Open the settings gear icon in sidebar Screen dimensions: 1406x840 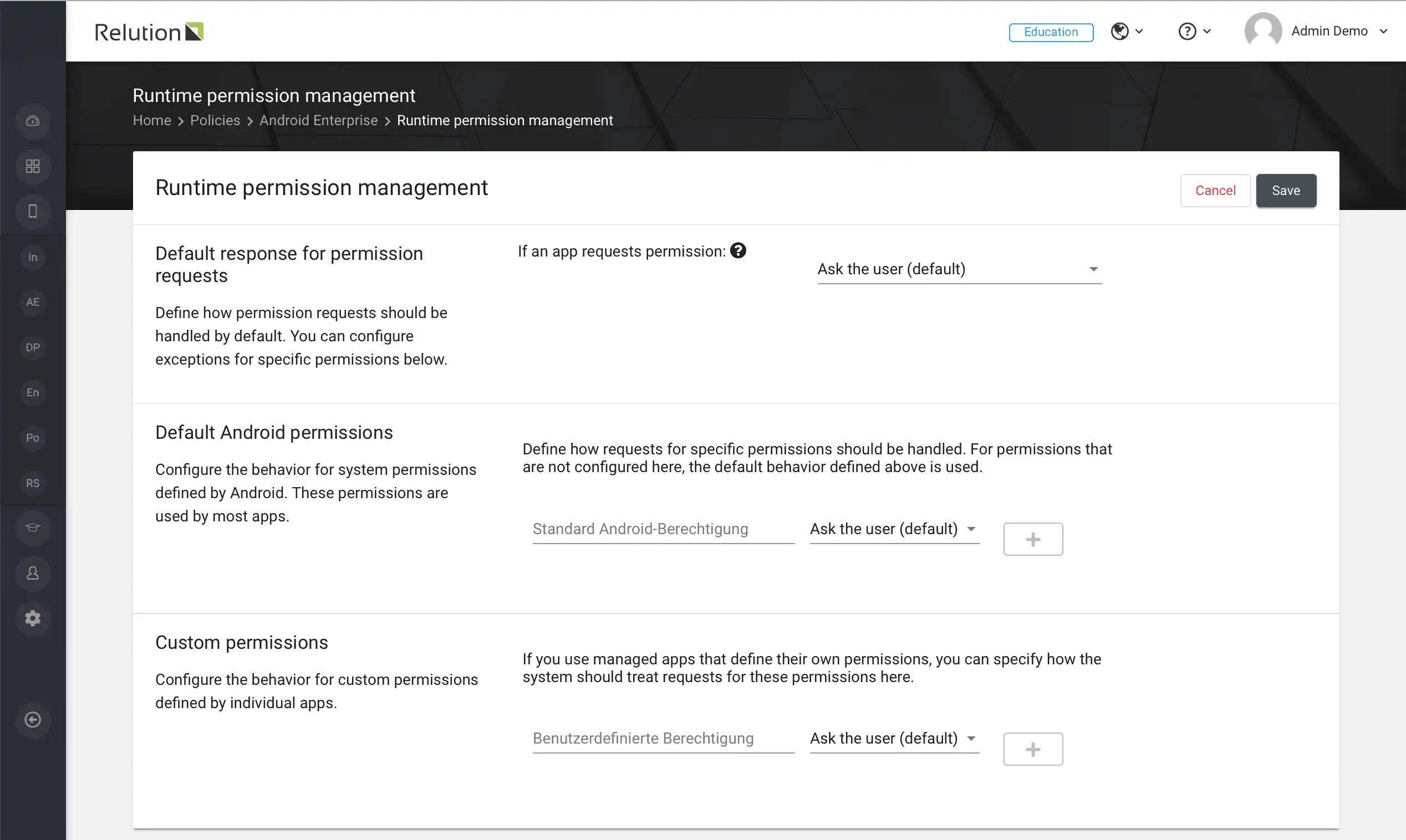click(33, 618)
